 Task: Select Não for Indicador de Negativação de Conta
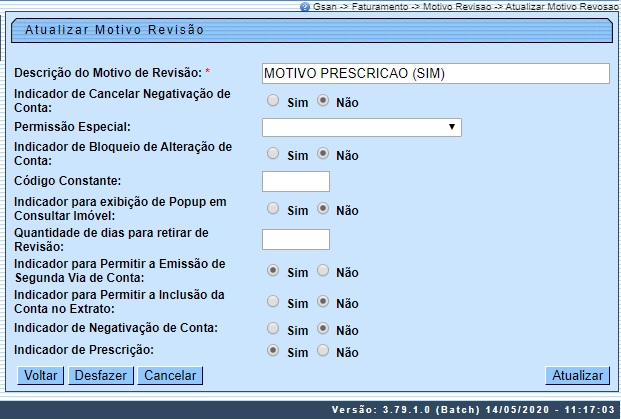pyautogui.click(x=323, y=329)
